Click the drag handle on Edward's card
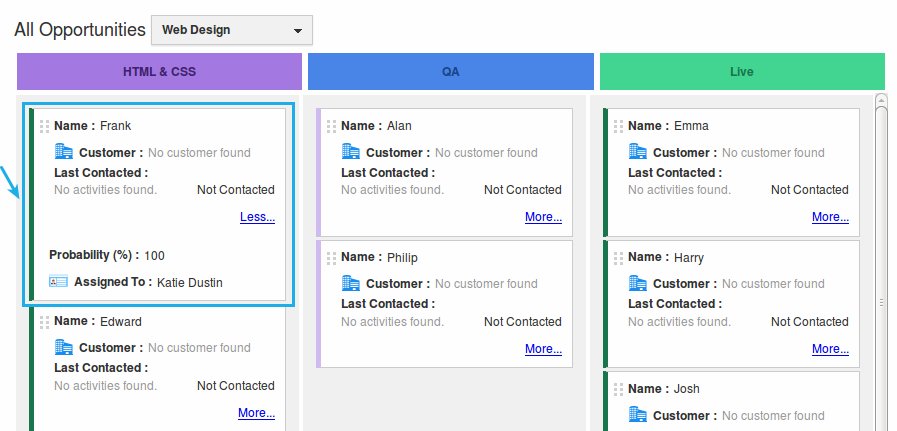This screenshot has height=431, width=897. (x=44, y=322)
